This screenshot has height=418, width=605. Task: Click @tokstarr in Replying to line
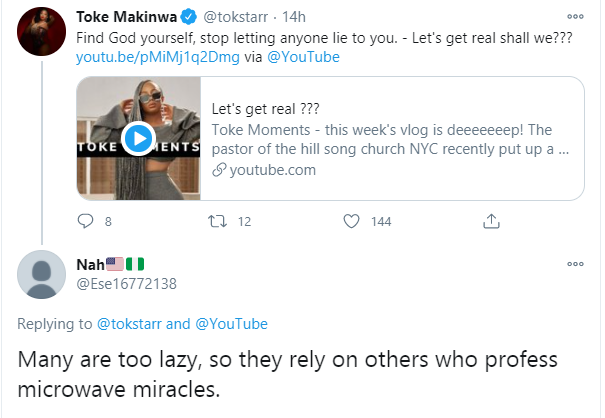129,324
